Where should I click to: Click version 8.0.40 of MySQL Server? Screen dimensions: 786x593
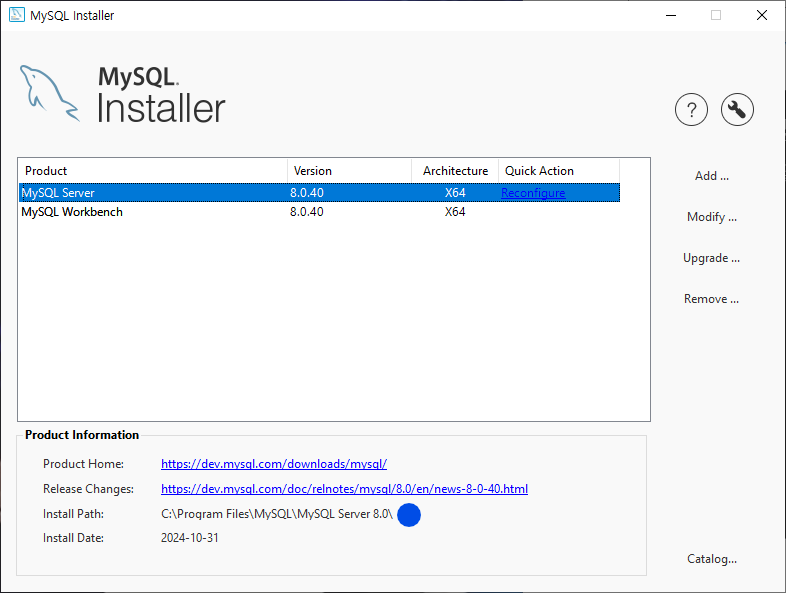click(x=307, y=193)
